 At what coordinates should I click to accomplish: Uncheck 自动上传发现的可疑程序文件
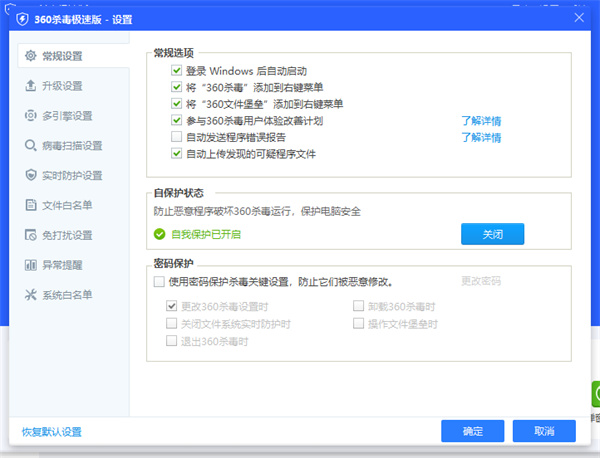(x=176, y=153)
